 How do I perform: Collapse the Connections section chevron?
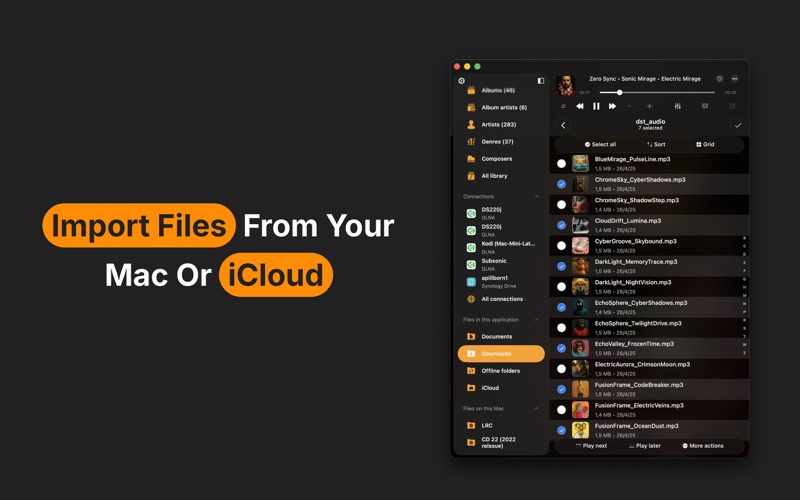(x=537, y=196)
